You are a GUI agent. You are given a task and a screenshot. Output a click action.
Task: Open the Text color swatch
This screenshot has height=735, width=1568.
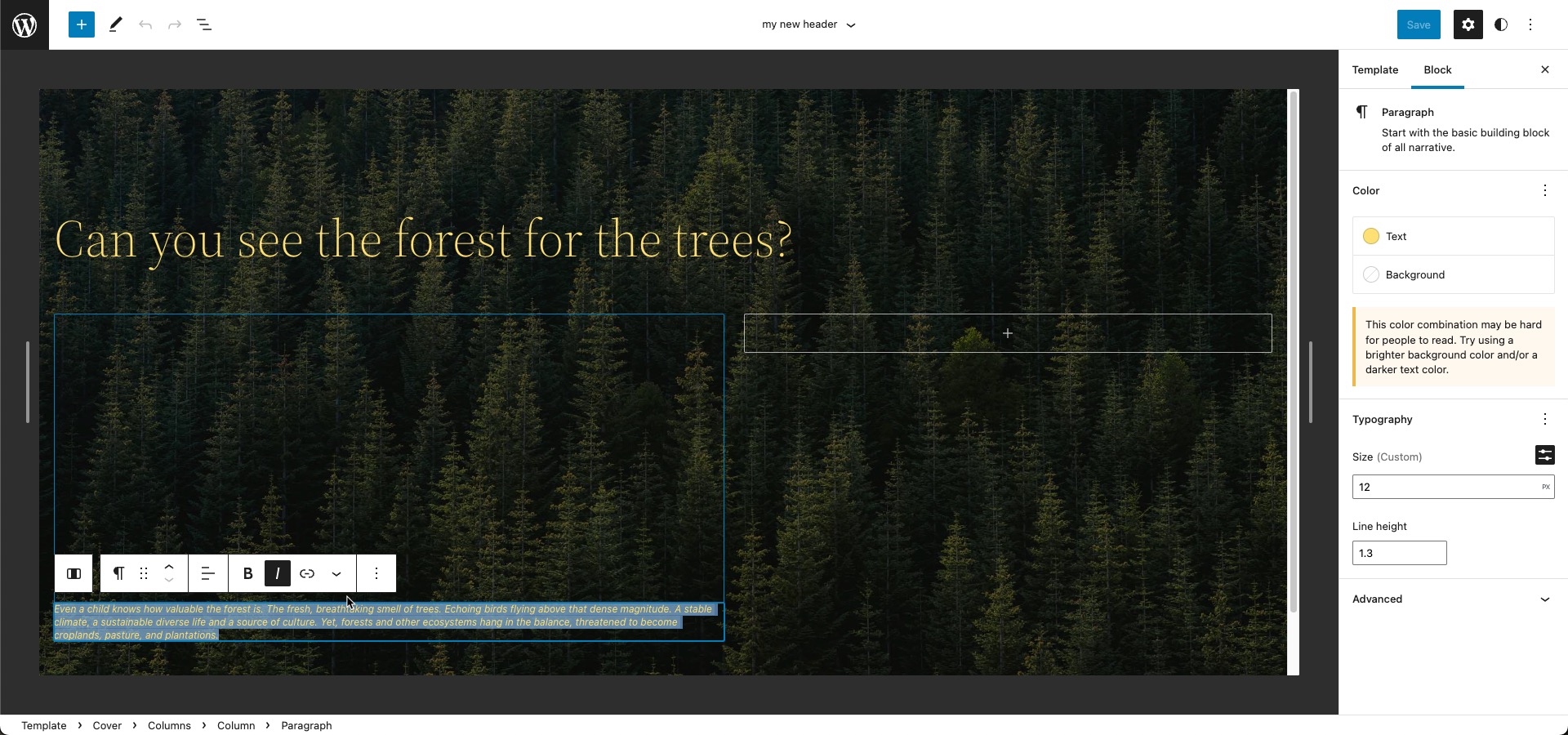(1371, 236)
